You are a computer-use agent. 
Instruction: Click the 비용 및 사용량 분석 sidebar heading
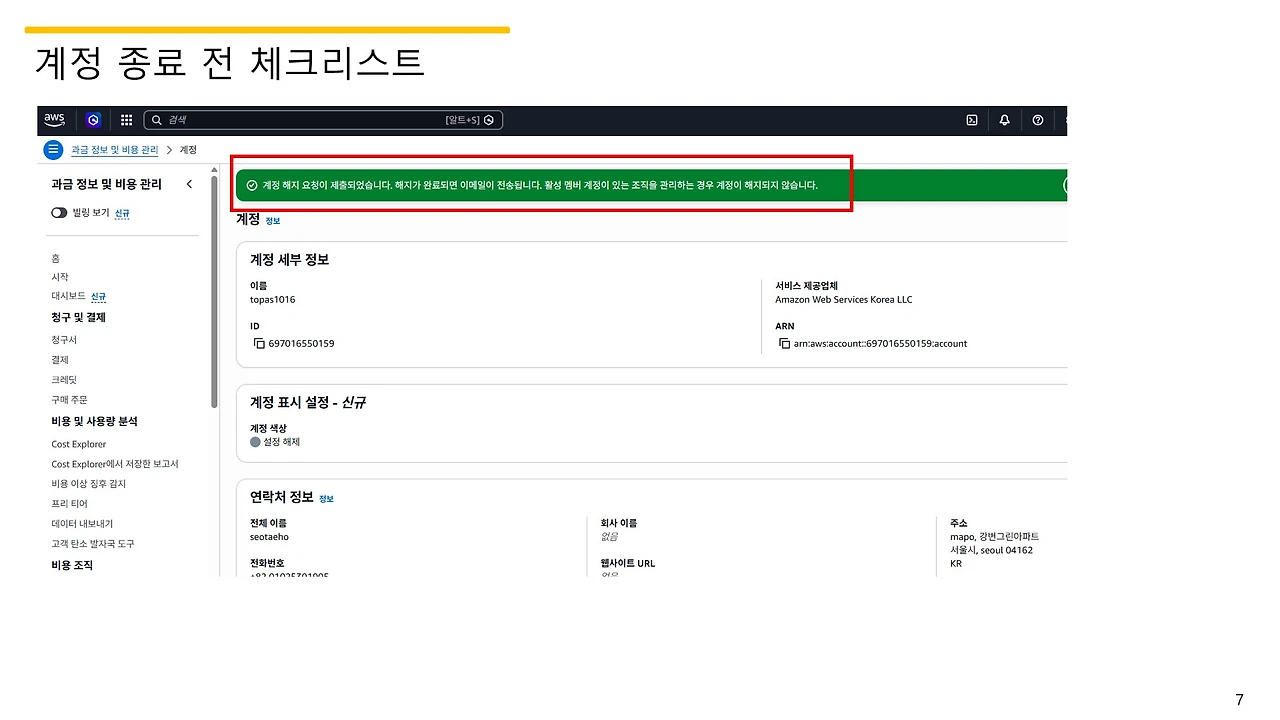(94, 421)
